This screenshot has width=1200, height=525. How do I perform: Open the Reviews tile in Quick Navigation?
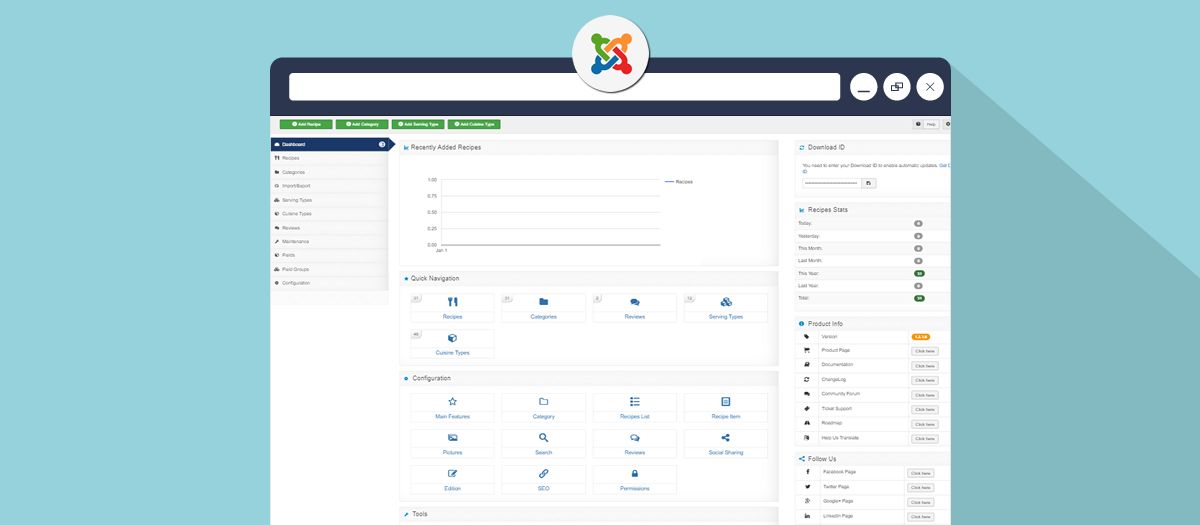[634, 307]
